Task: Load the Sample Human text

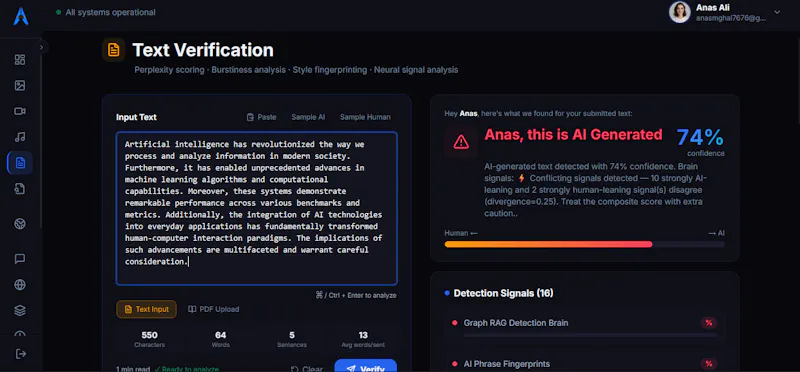Action: [365, 117]
